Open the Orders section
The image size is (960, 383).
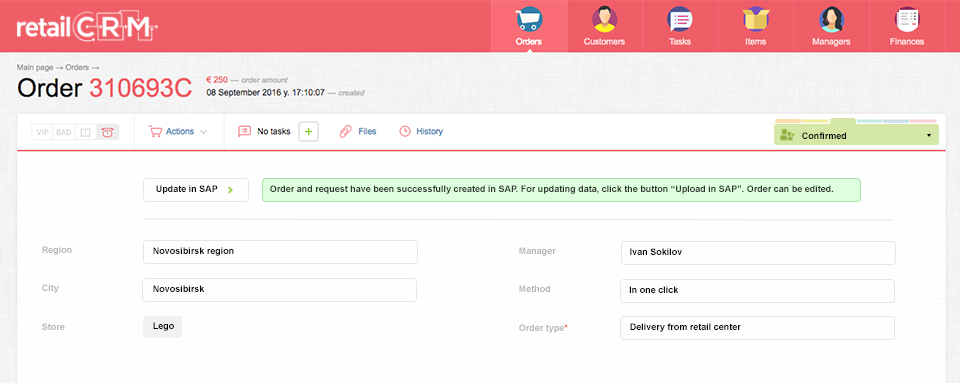click(529, 26)
